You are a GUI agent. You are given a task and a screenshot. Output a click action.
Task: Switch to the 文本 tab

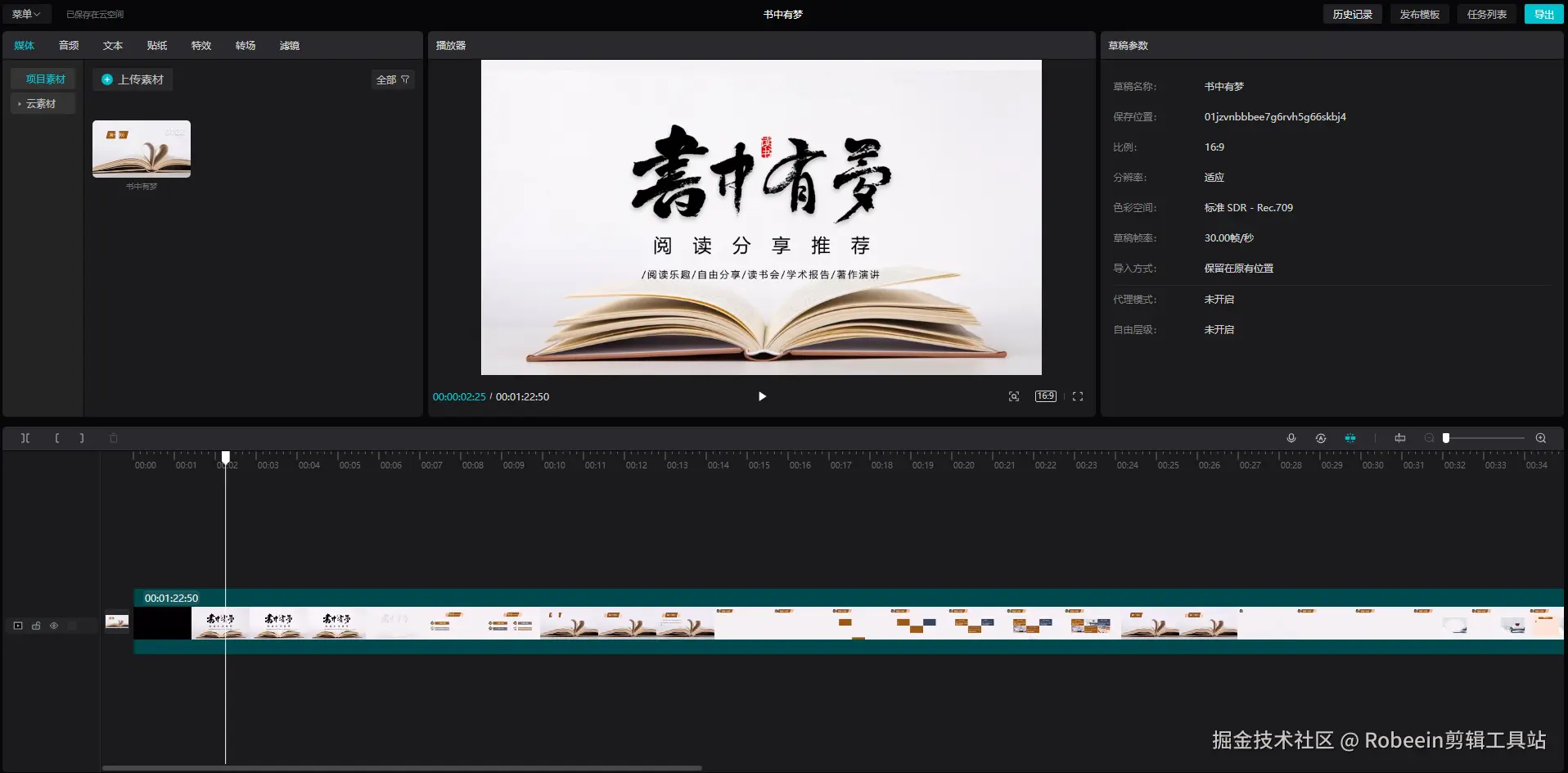pyautogui.click(x=113, y=46)
